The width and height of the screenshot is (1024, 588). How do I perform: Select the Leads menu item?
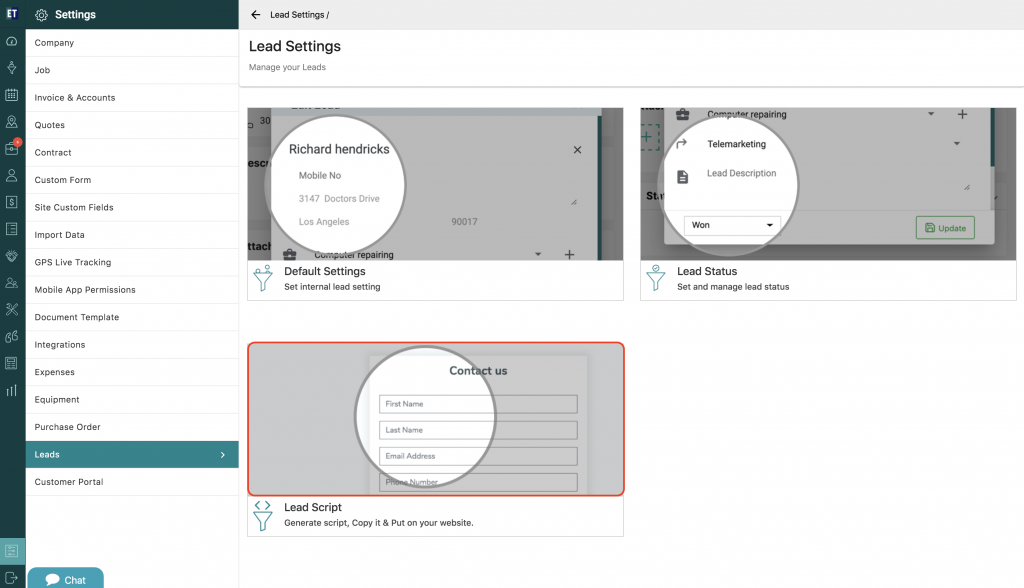pos(132,454)
